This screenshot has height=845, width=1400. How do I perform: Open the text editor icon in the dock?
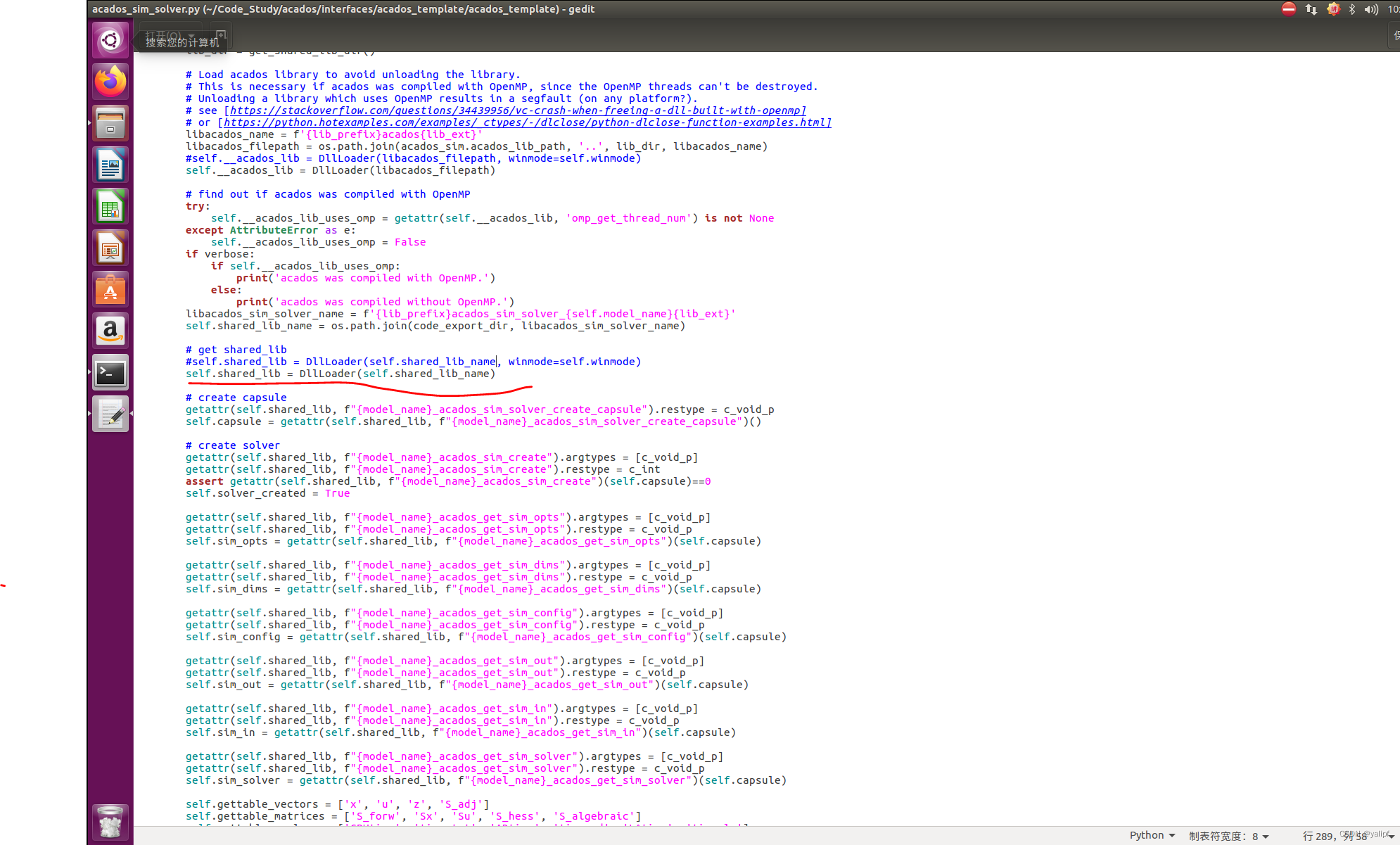tap(110, 414)
